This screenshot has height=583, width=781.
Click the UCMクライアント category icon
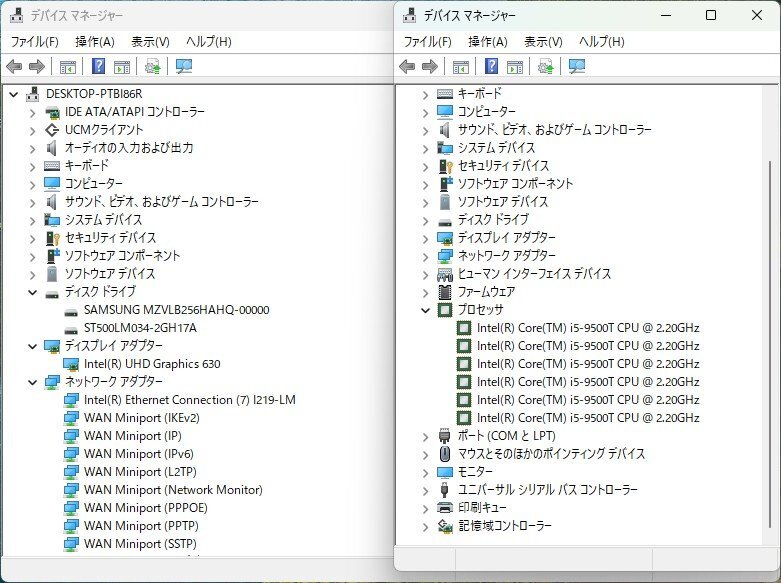[x=52, y=130]
